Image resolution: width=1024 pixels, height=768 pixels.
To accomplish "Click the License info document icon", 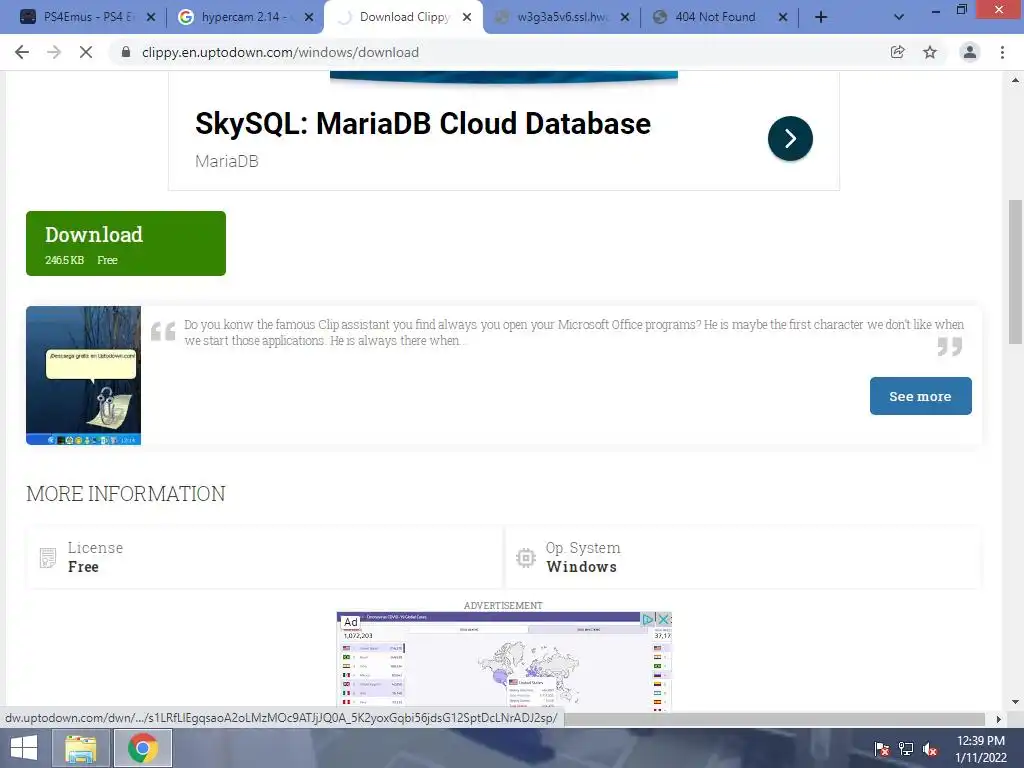I will (48, 558).
